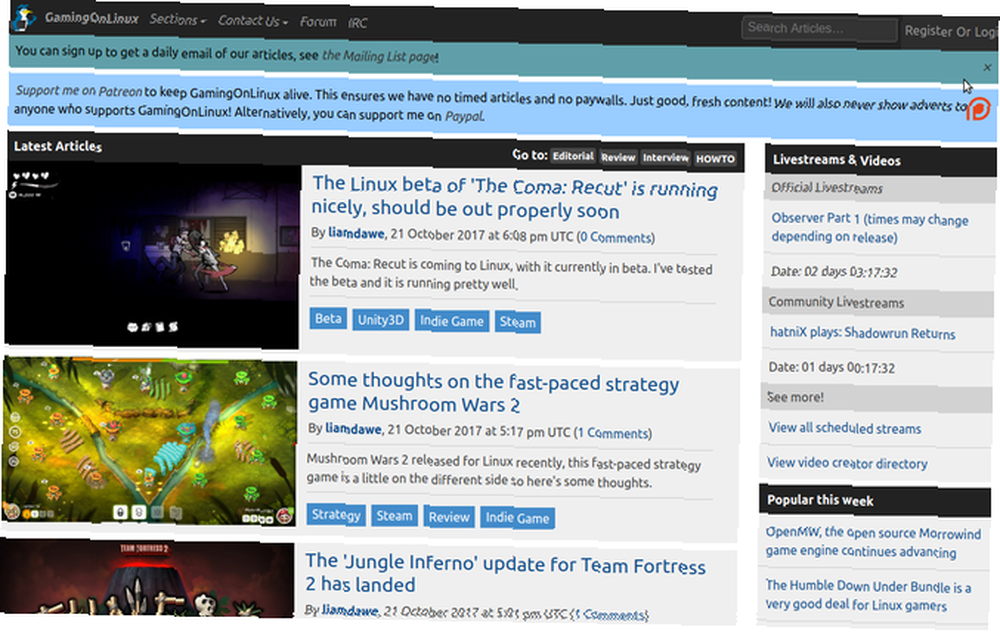This screenshot has height=633, width=1000.
Task: Select Review tag on Mushroom Wars article
Action: (x=449, y=516)
